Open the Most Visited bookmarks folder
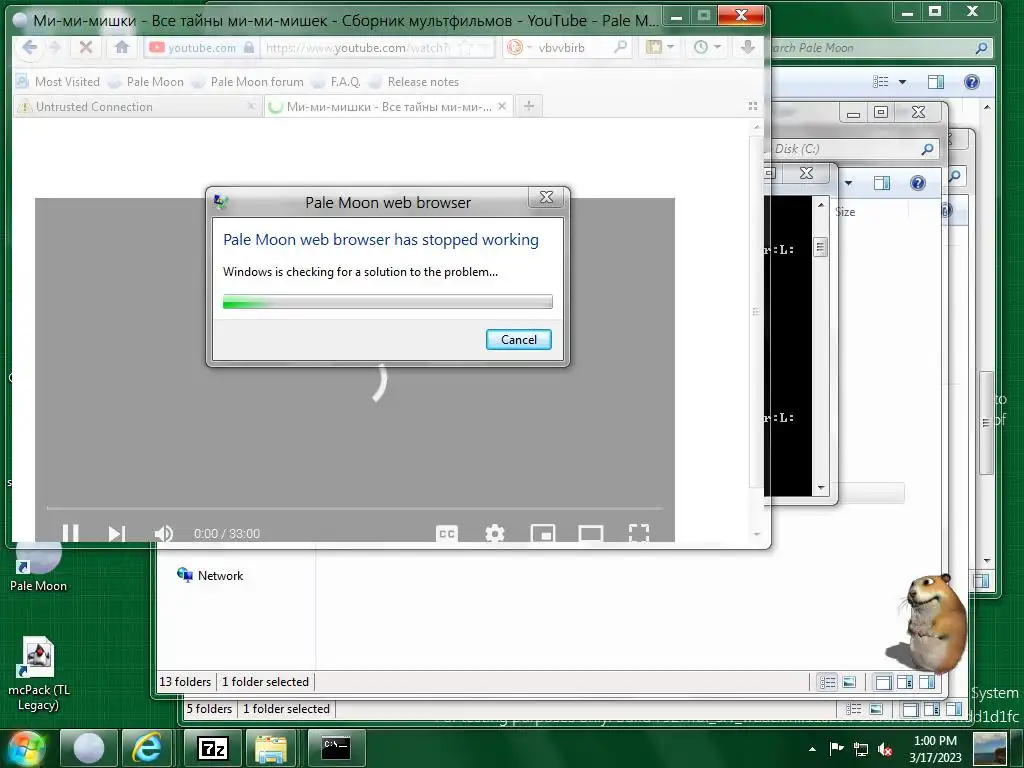 pyautogui.click(x=58, y=82)
